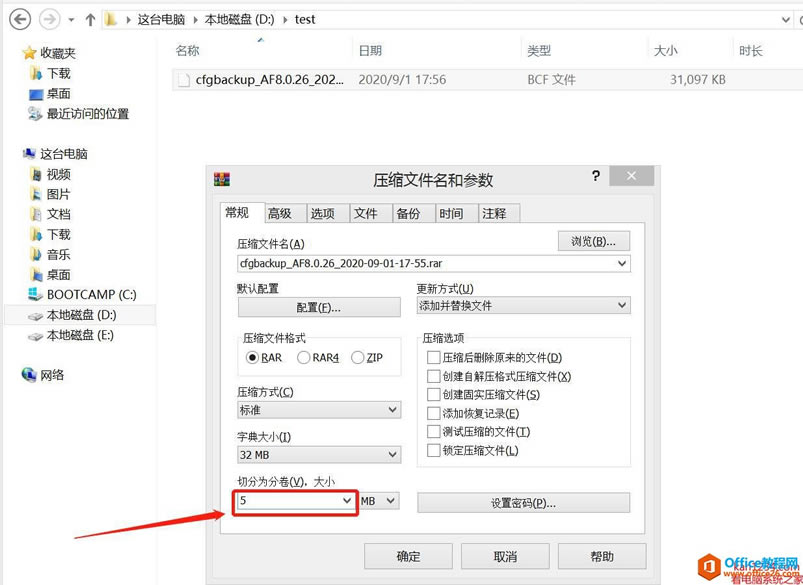This screenshot has height=585, width=803.
Task: Sort by the 名称 column header
Action: (187, 51)
